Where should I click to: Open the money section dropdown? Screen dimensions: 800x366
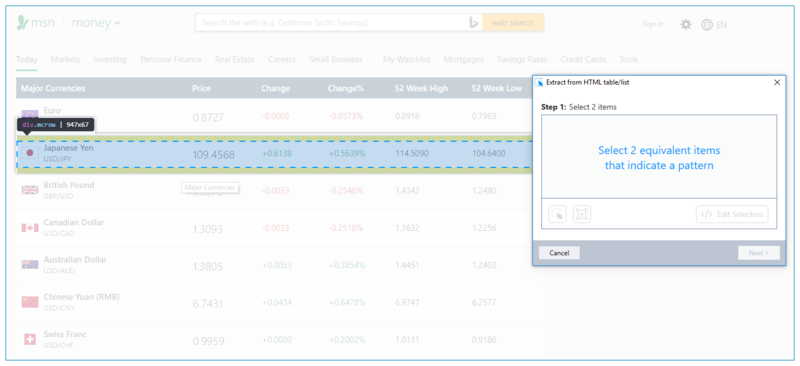(96, 23)
